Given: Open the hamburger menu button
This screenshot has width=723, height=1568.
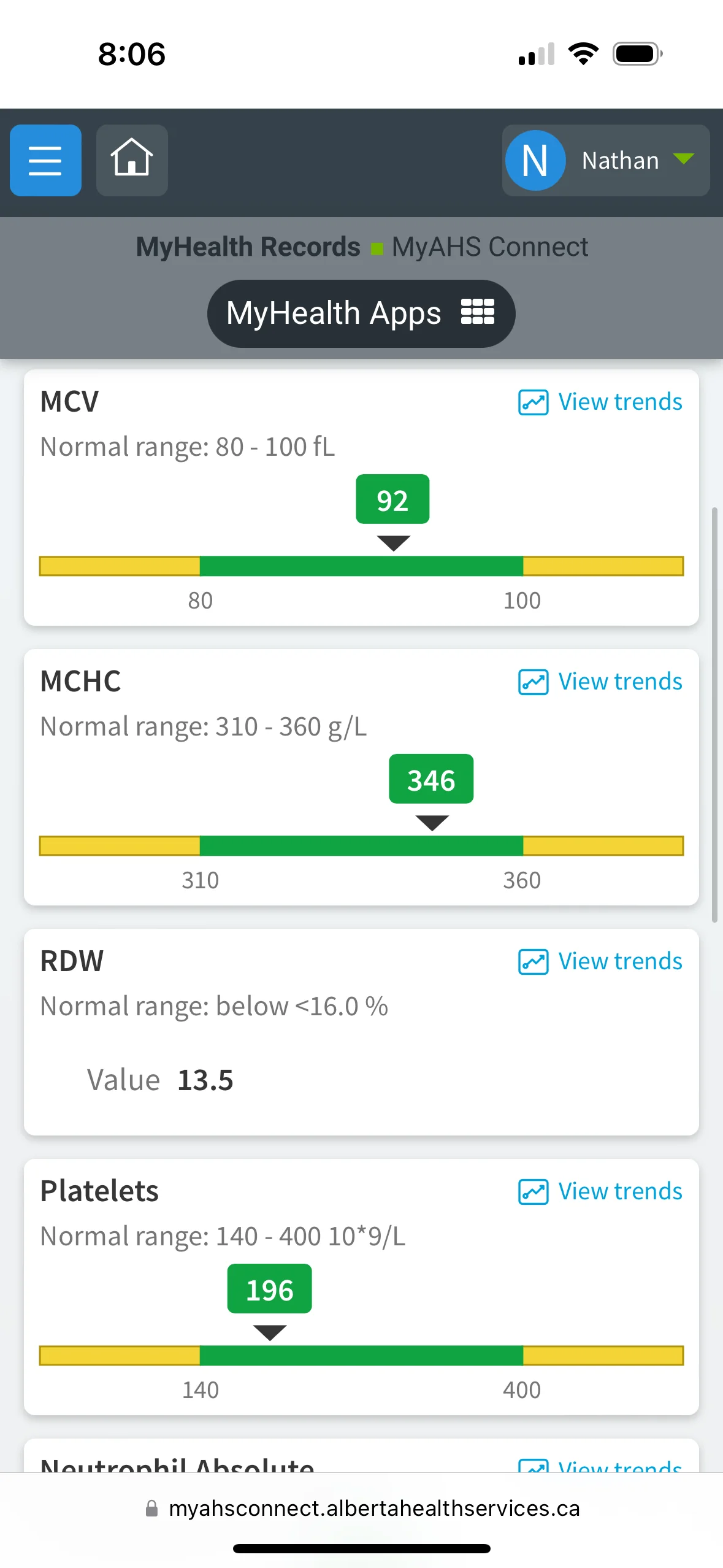Looking at the screenshot, I should point(45,160).
